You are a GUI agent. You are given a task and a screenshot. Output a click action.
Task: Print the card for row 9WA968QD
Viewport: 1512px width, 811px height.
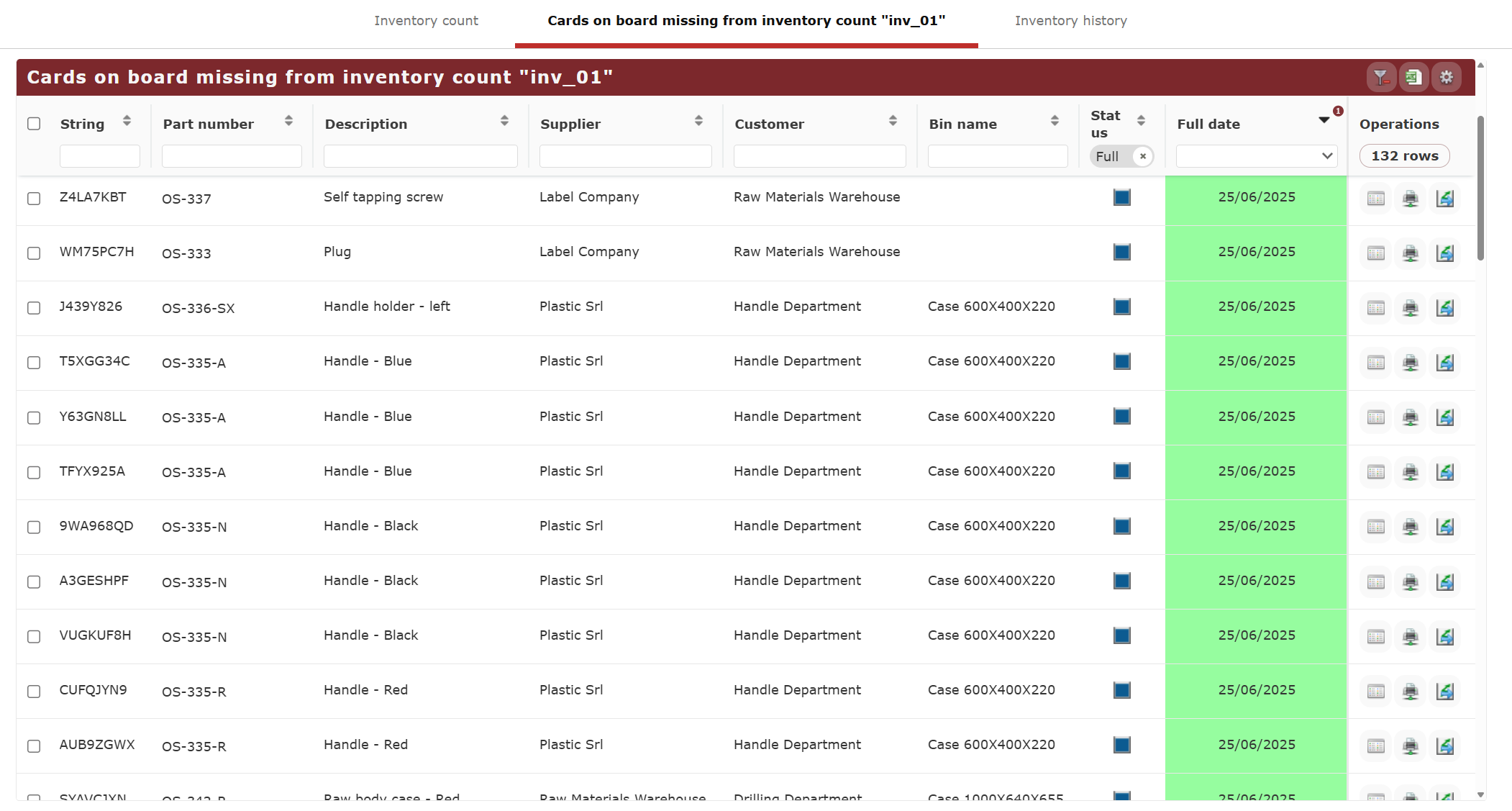coord(1411,527)
